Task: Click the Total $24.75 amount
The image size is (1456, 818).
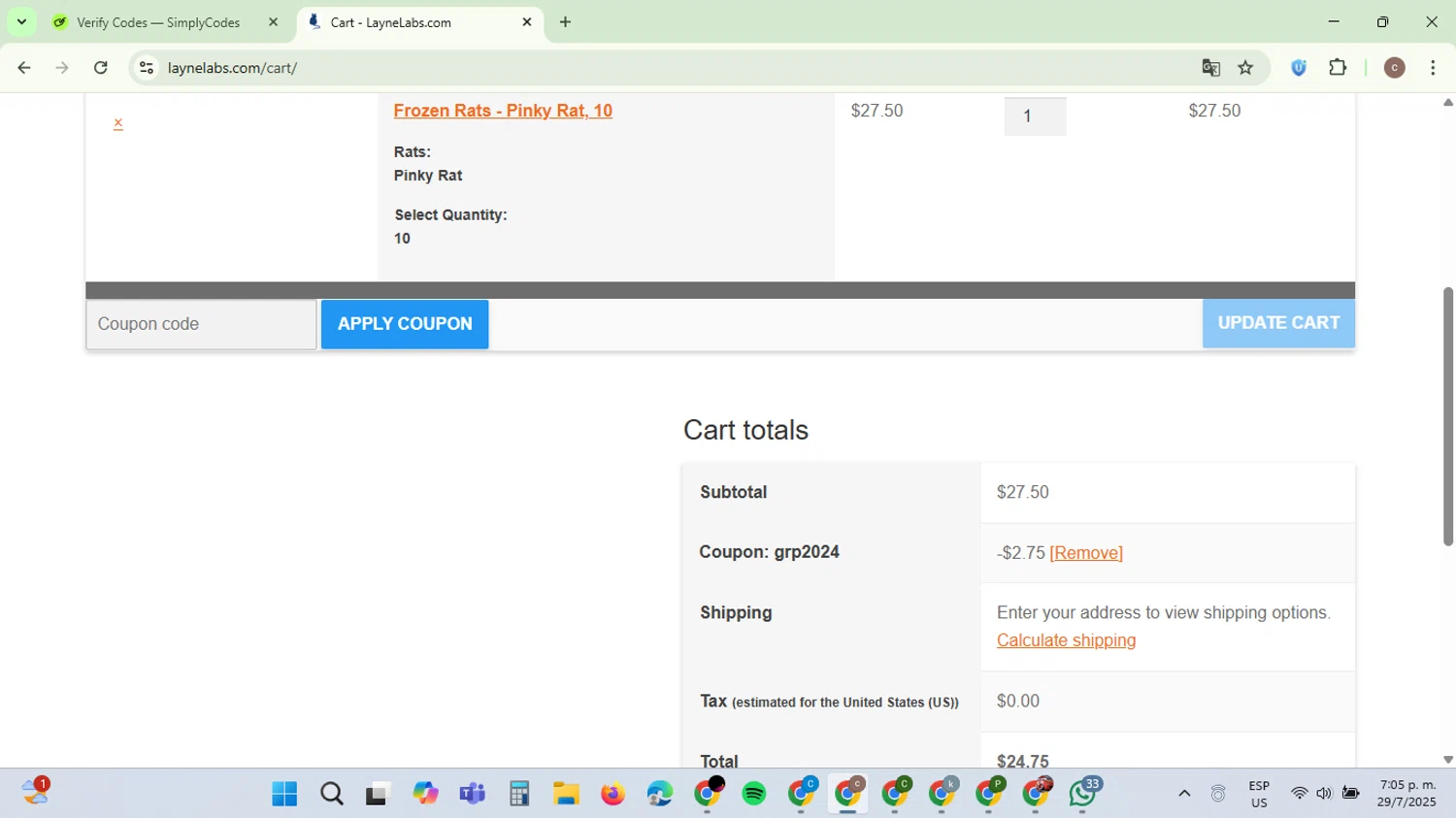Action: tap(1023, 761)
